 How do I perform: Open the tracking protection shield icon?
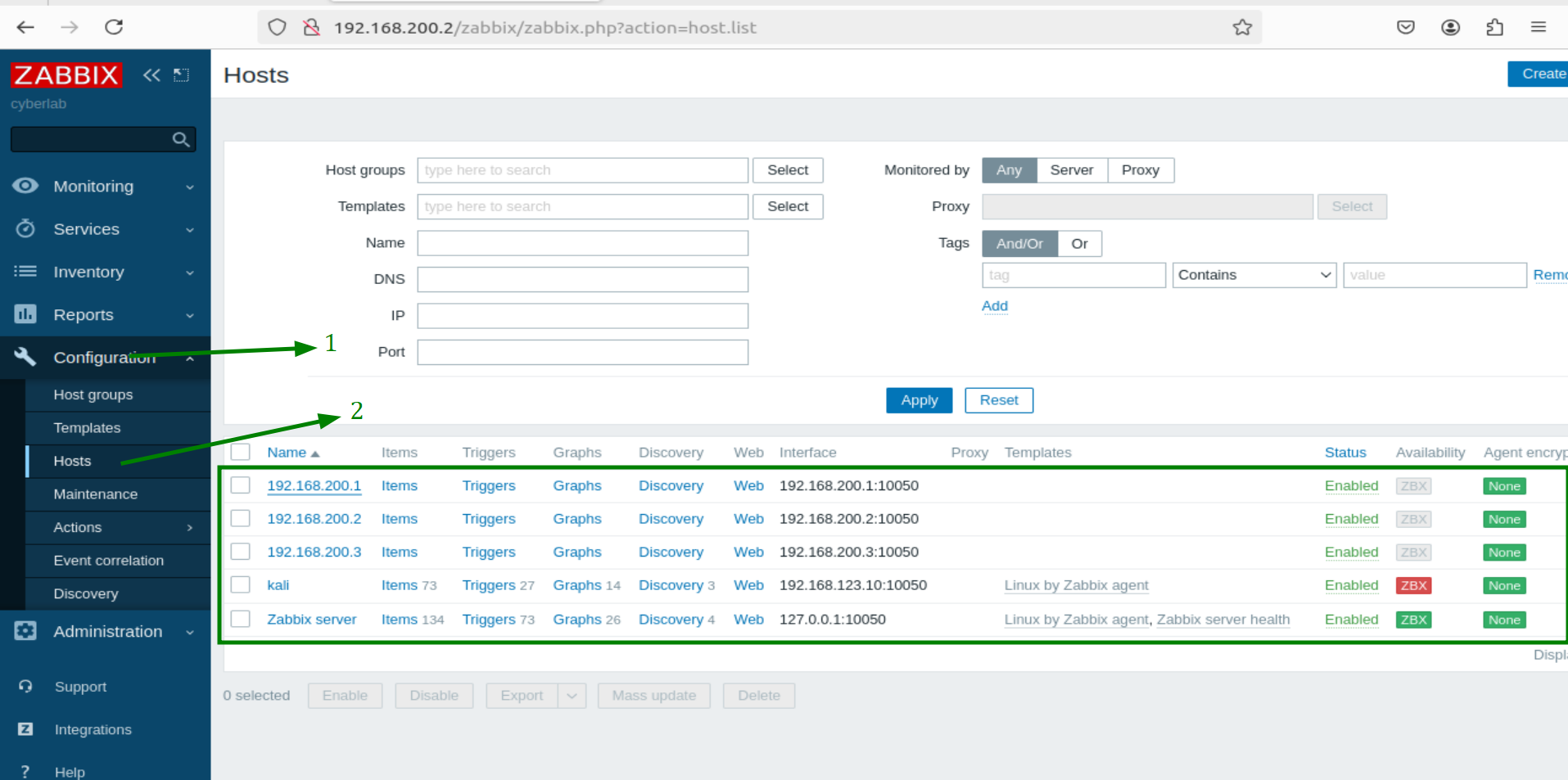[278, 27]
